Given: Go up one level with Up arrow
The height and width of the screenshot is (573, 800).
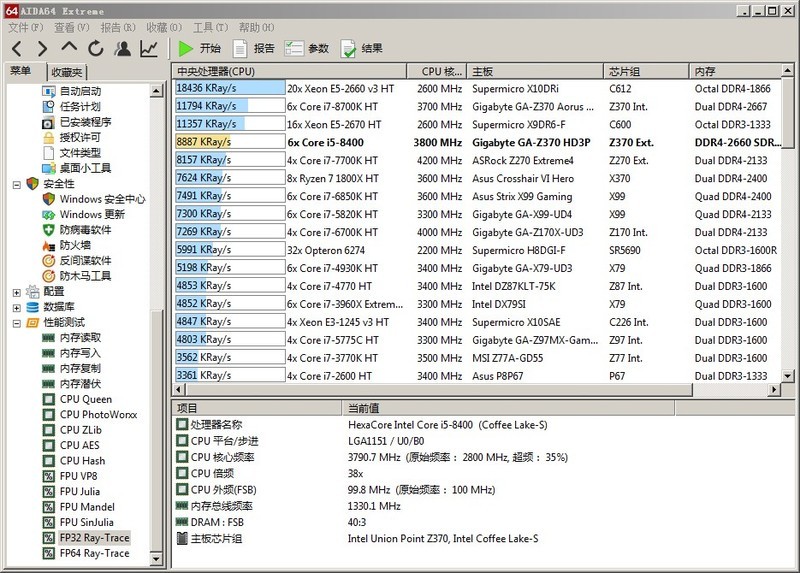Looking at the screenshot, I should click(69, 47).
